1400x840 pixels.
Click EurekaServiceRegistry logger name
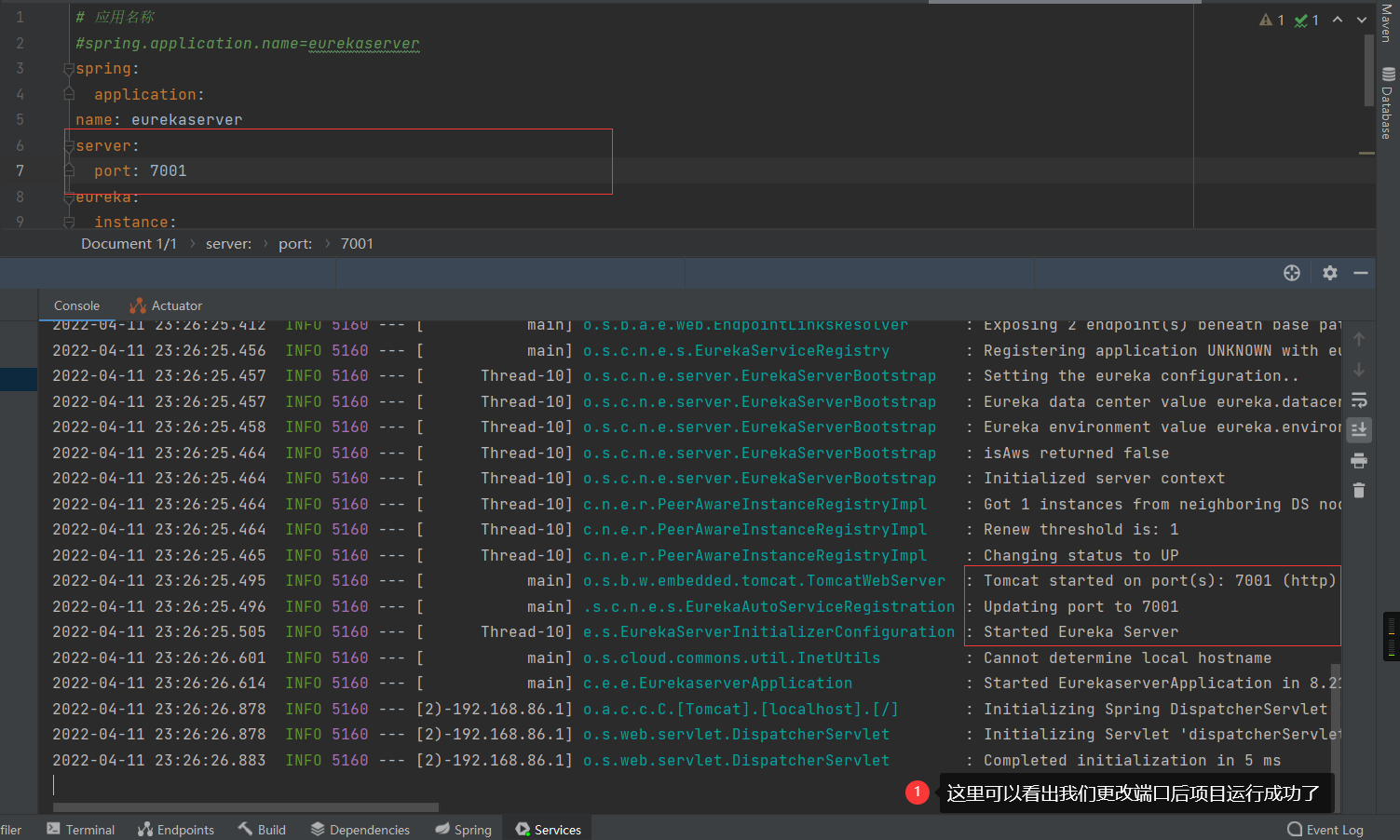pyautogui.click(x=736, y=350)
